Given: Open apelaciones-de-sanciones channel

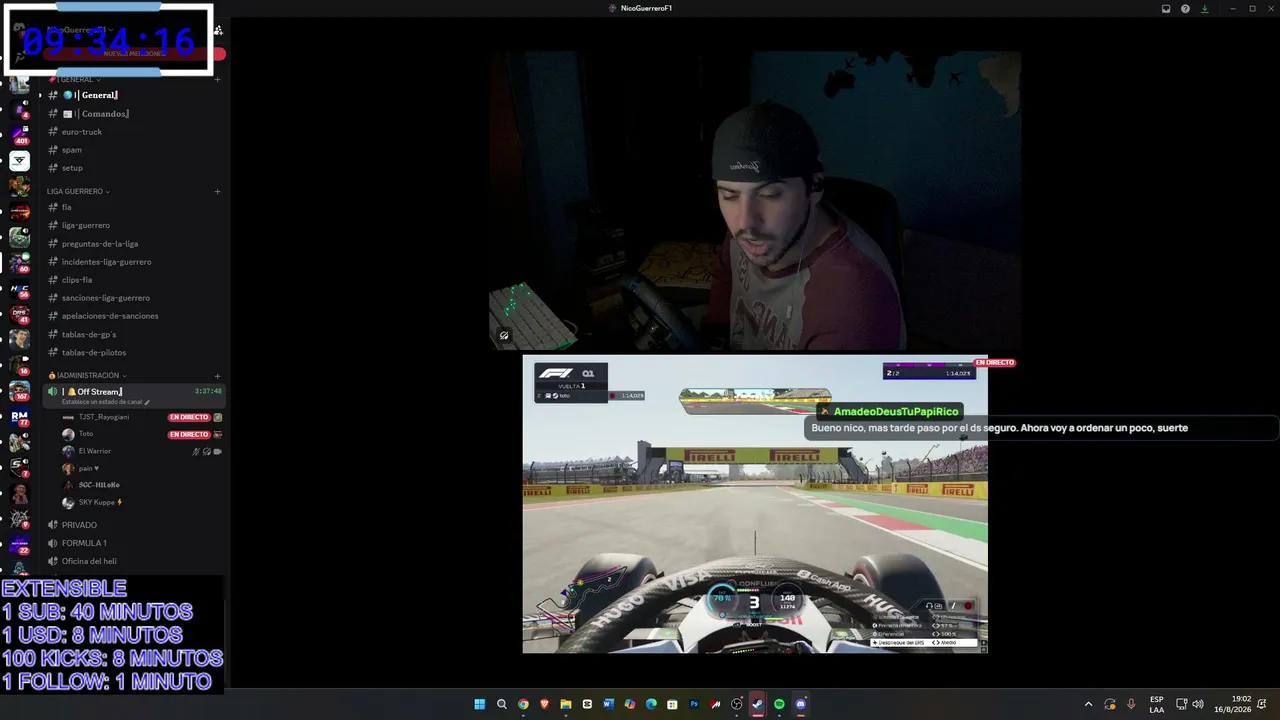Looking at the screenshot, I should pyautogui.click(x=133, y=316).
